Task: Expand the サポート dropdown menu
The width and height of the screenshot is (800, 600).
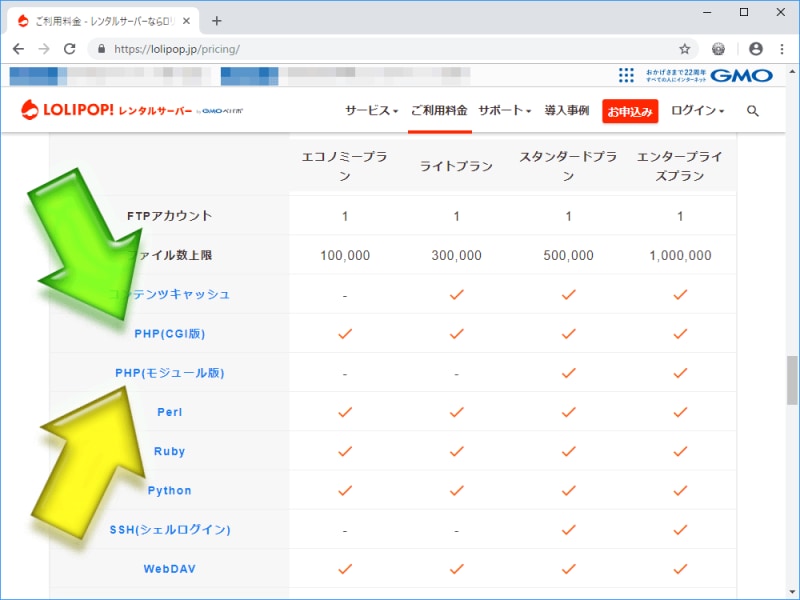Action: point(505,110)
